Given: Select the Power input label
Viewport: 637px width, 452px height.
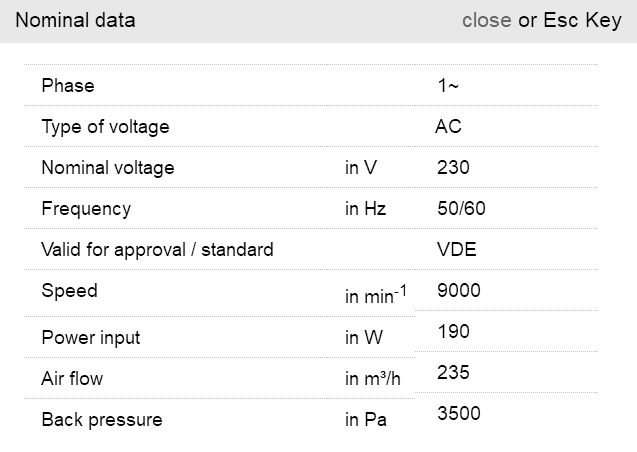Looking at the screenshot, I should coord(90,338).
